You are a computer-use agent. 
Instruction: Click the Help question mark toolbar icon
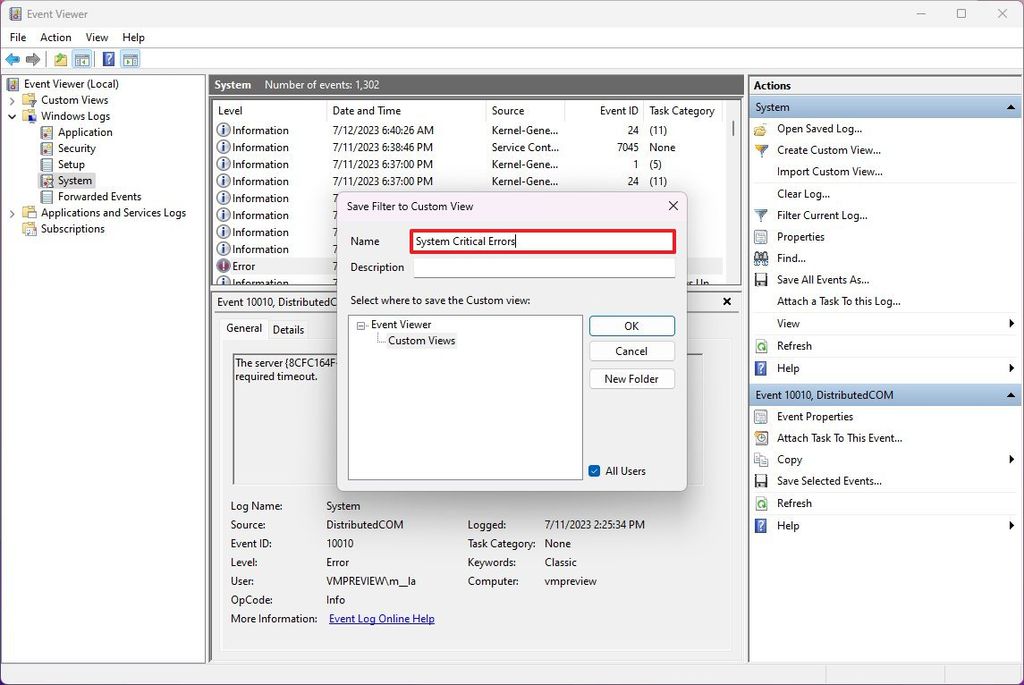click(x=107, y=58)
